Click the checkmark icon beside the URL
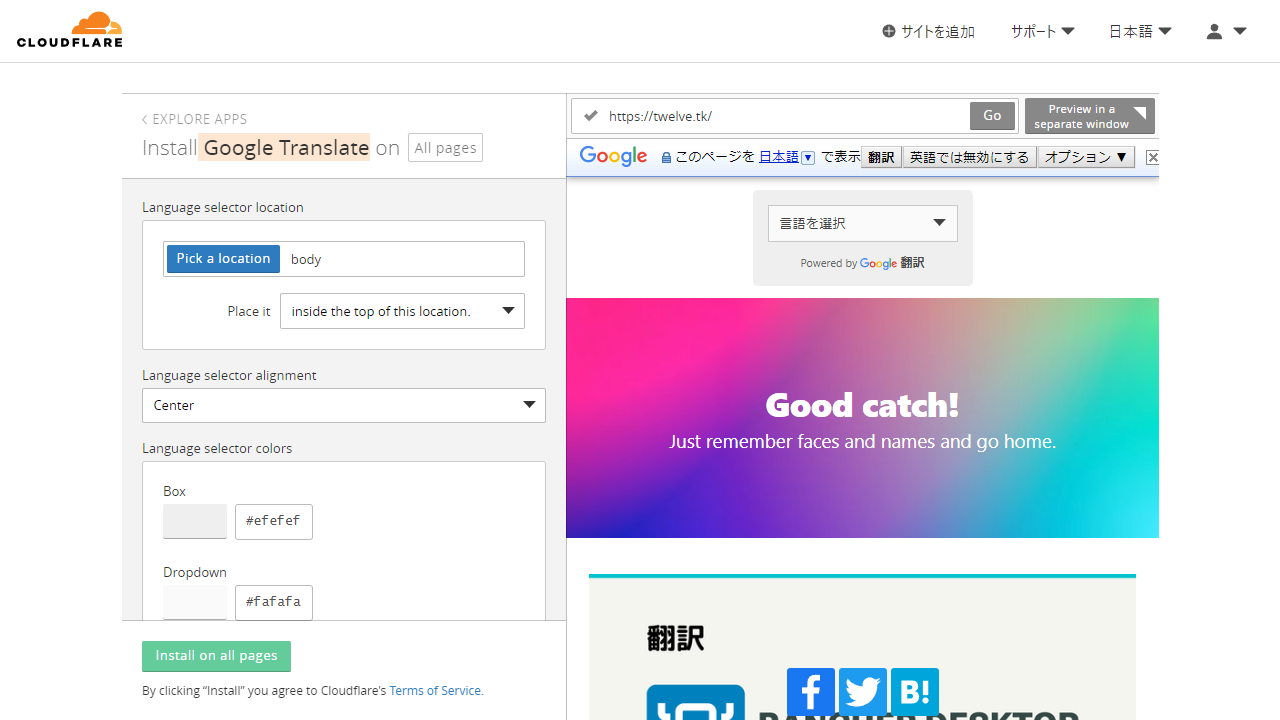Viewport: 1280px width, 720px height. tap(591, 116)
